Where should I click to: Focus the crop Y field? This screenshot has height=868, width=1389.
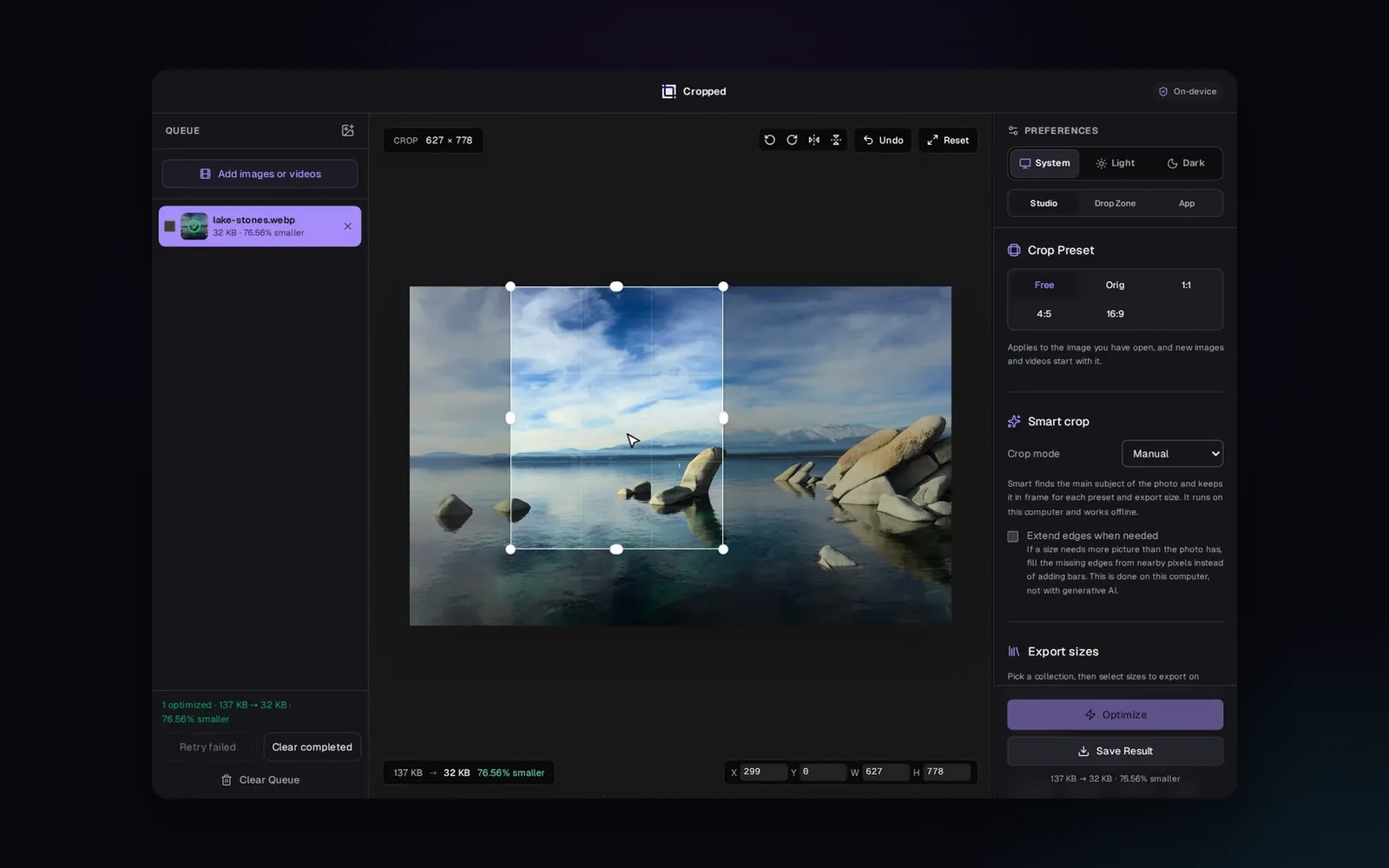pos(823,772)
